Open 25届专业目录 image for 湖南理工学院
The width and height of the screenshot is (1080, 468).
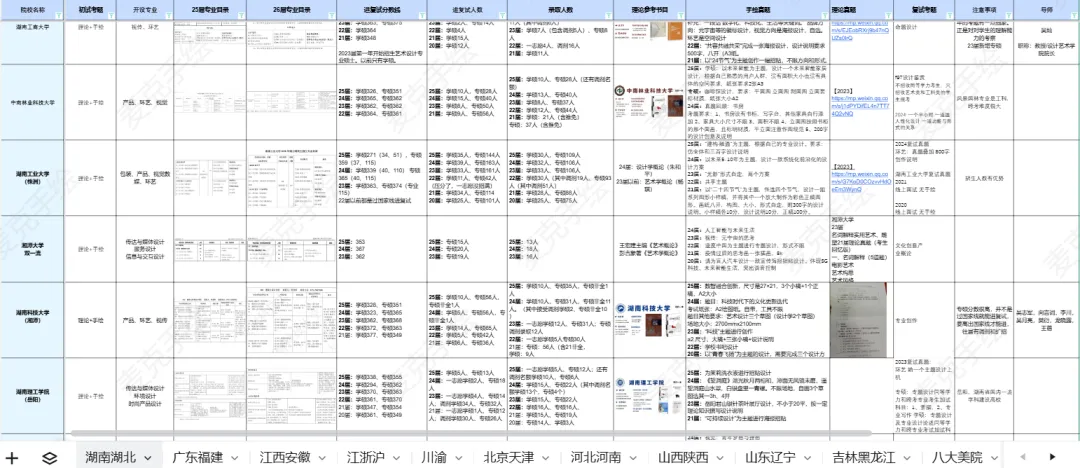coord(209,395)
